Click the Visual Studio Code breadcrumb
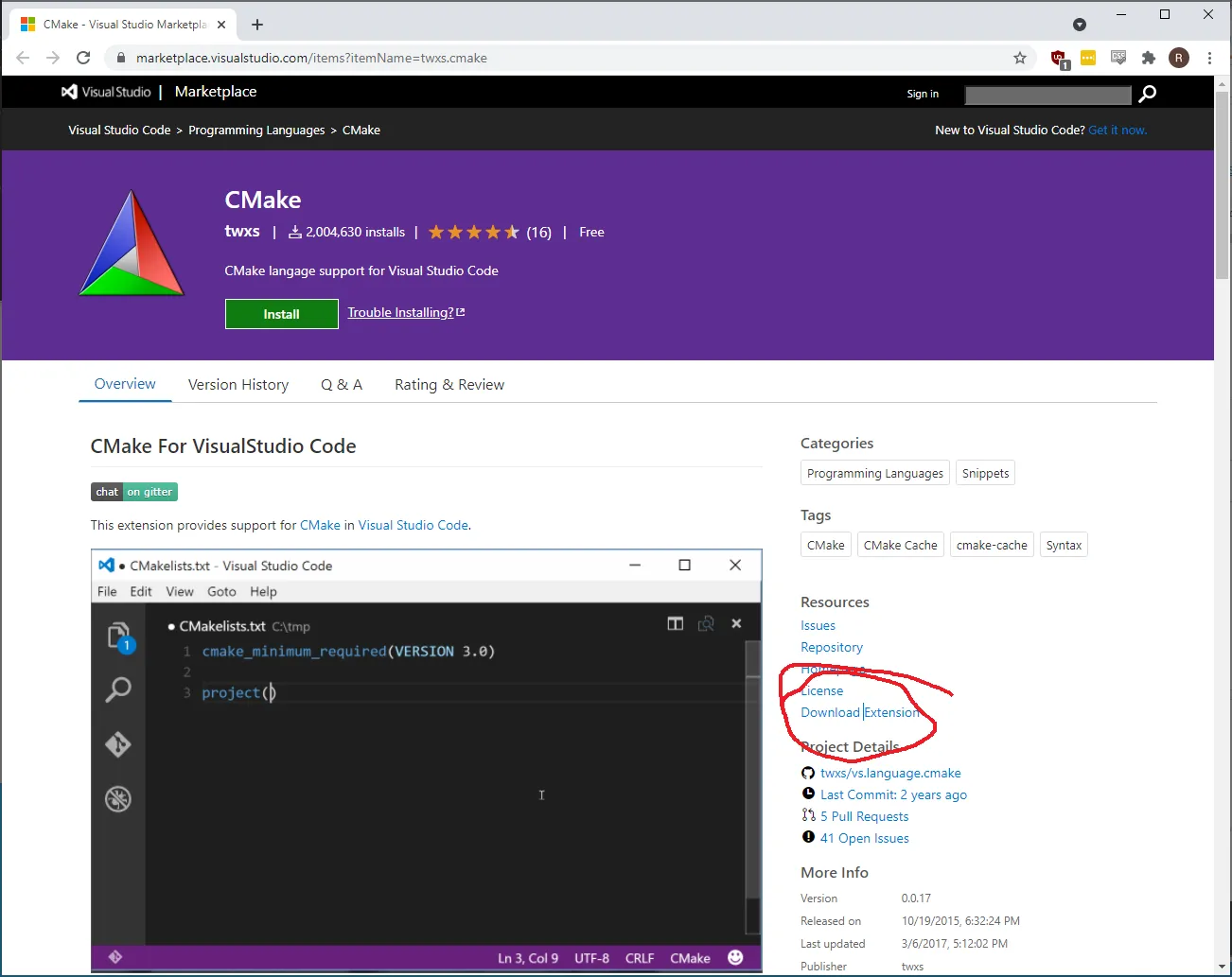The image size is (1232, 977). point(119,131)
